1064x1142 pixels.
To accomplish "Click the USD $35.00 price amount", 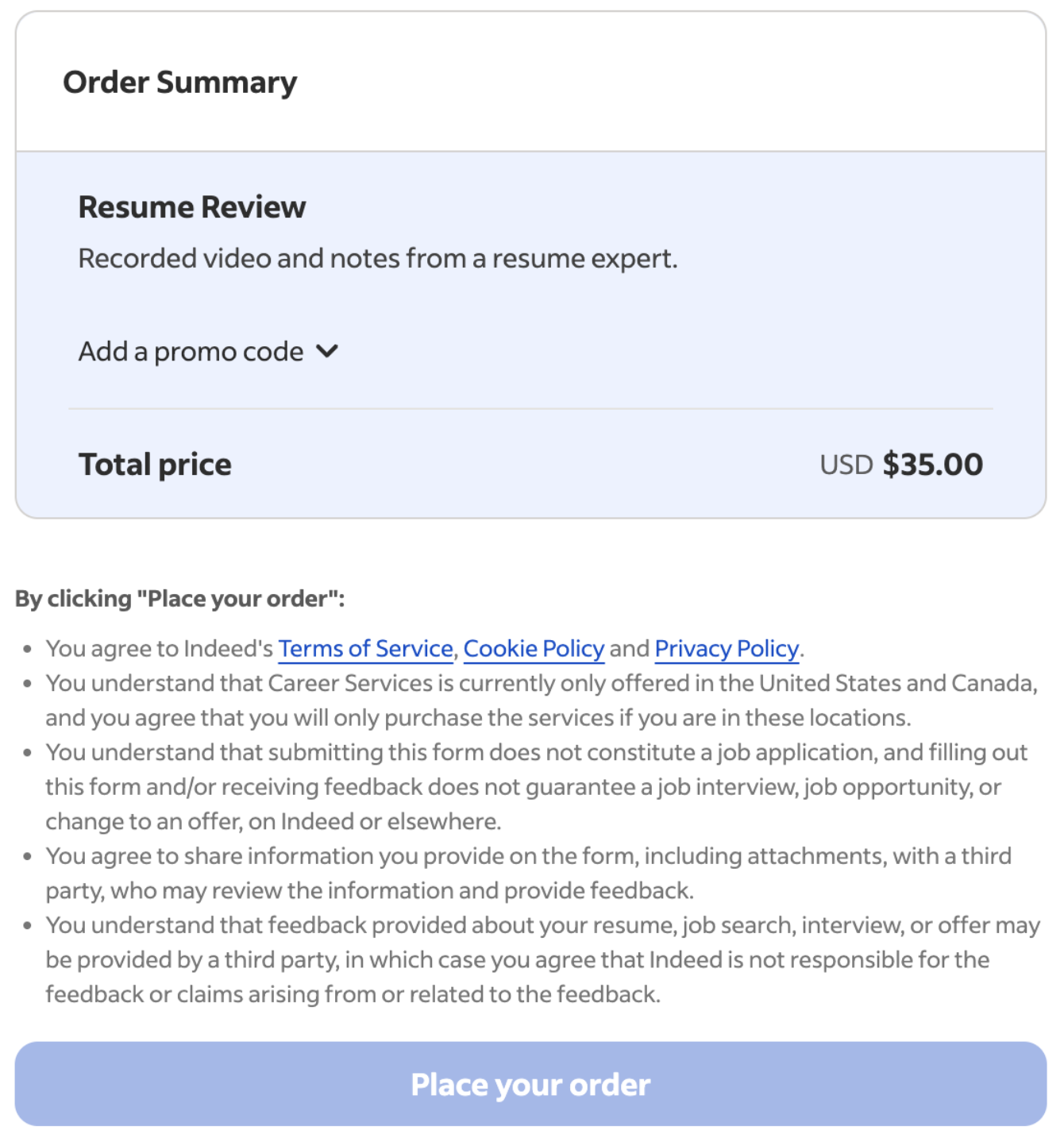I will (902, 464).
